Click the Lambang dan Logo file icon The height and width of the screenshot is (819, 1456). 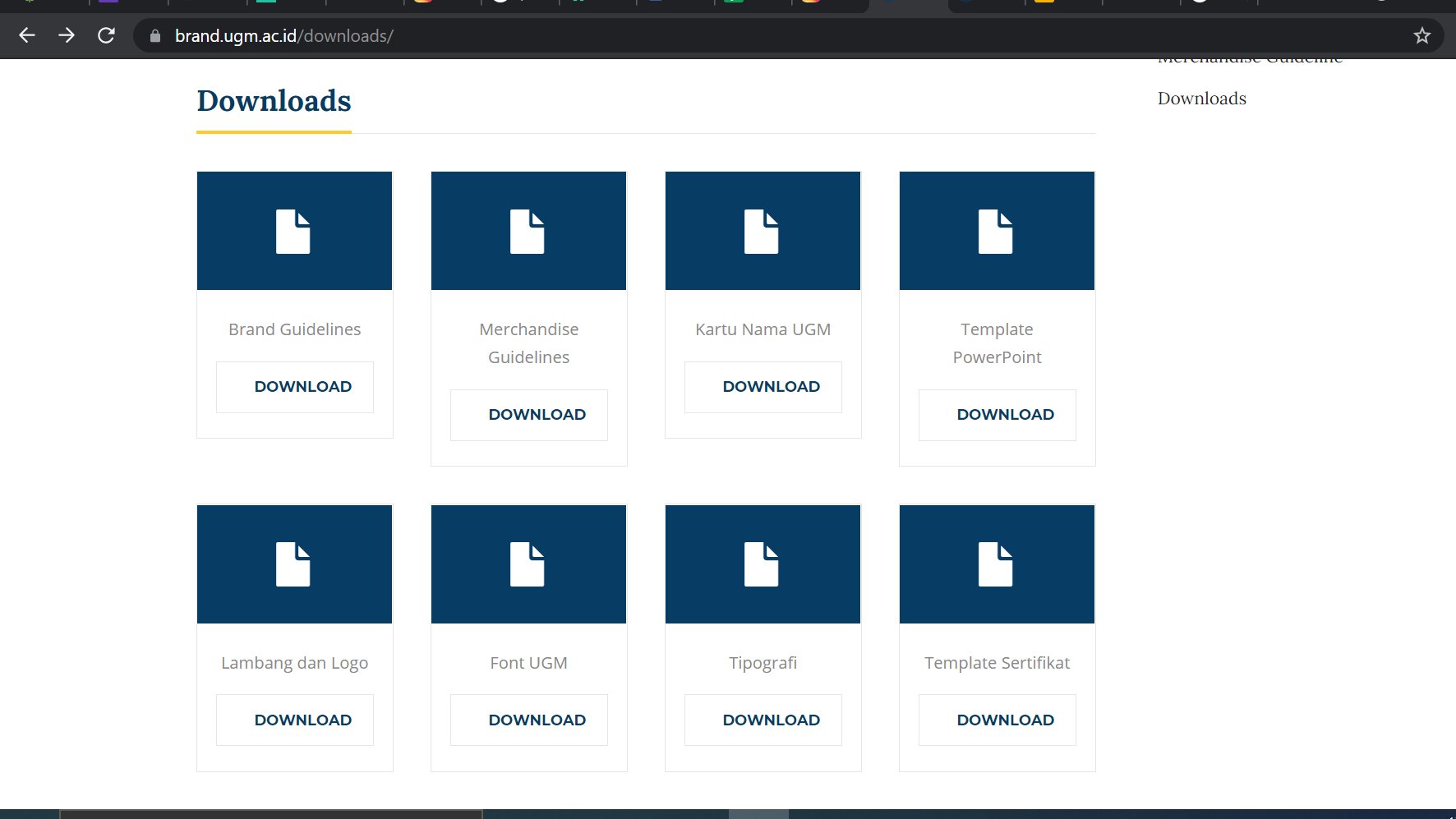[x=293, y=564]
